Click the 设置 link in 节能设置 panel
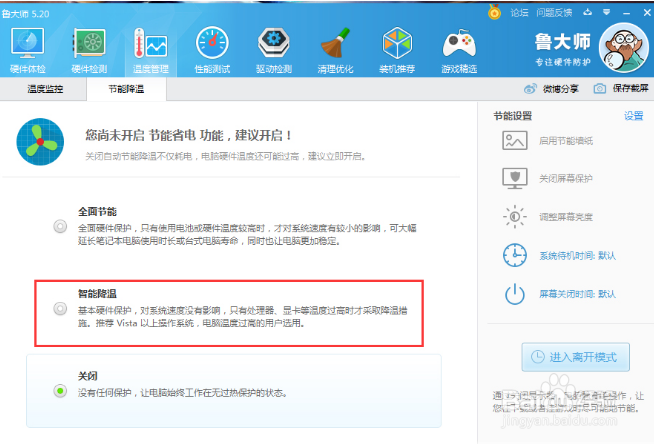 (633, 116)
